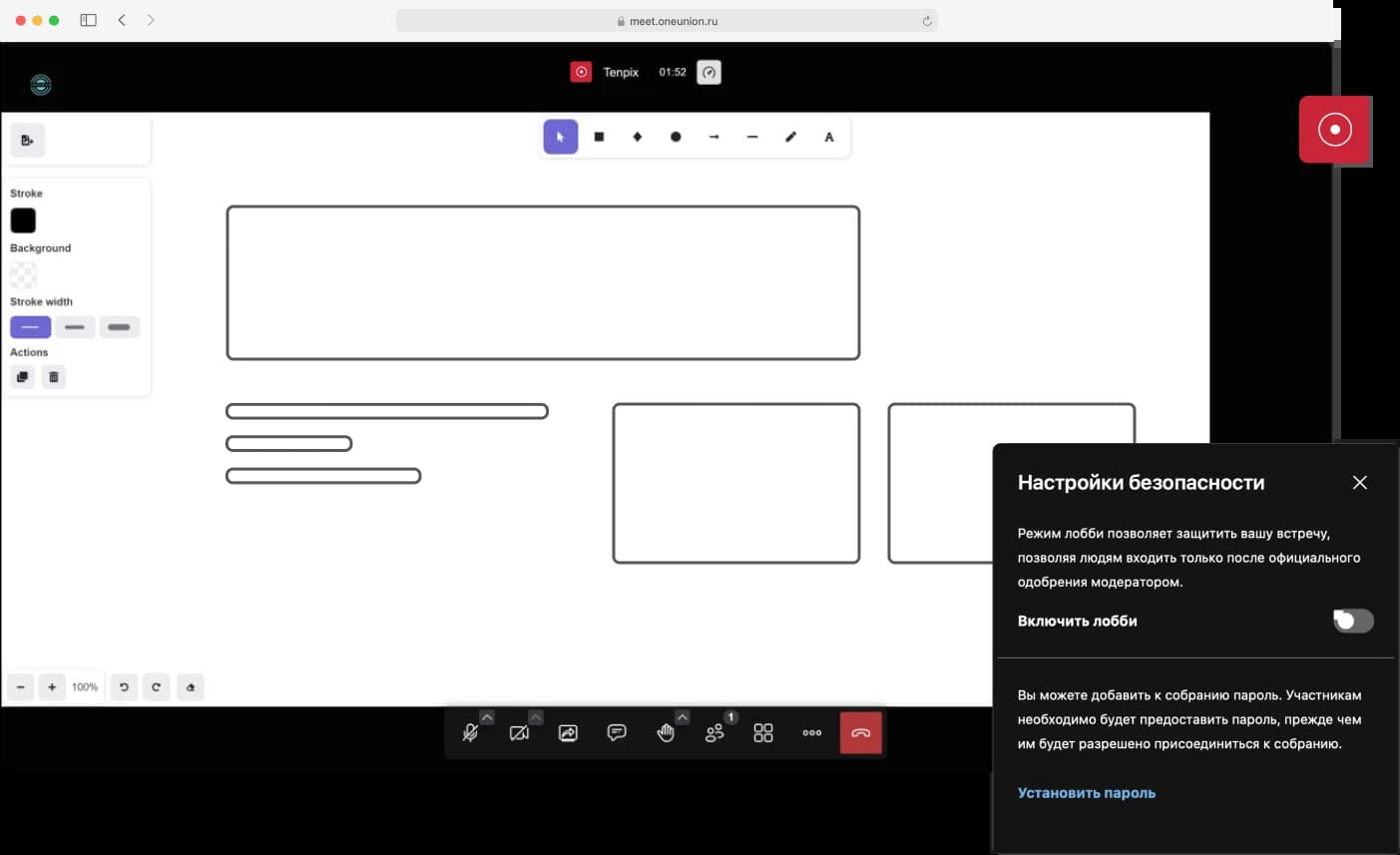Image resolution: width=1400 pixels, height=855 pixels.
Task: Select the text tool marked A
Action: click(829, 137)
